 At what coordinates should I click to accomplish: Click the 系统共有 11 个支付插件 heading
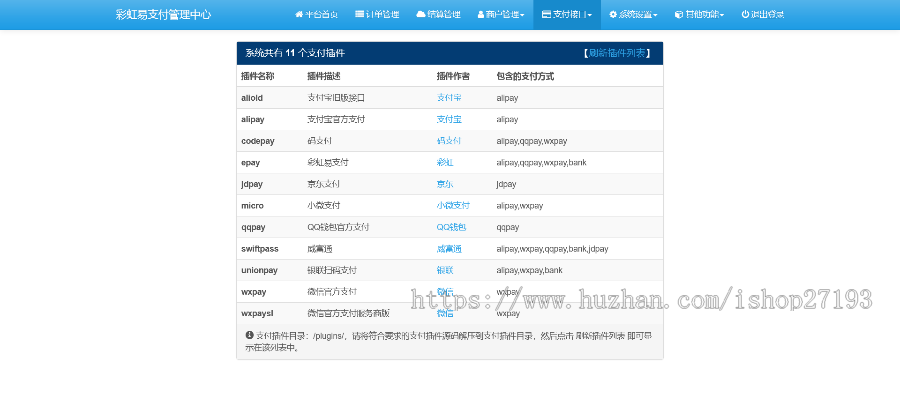pos(295,53)
